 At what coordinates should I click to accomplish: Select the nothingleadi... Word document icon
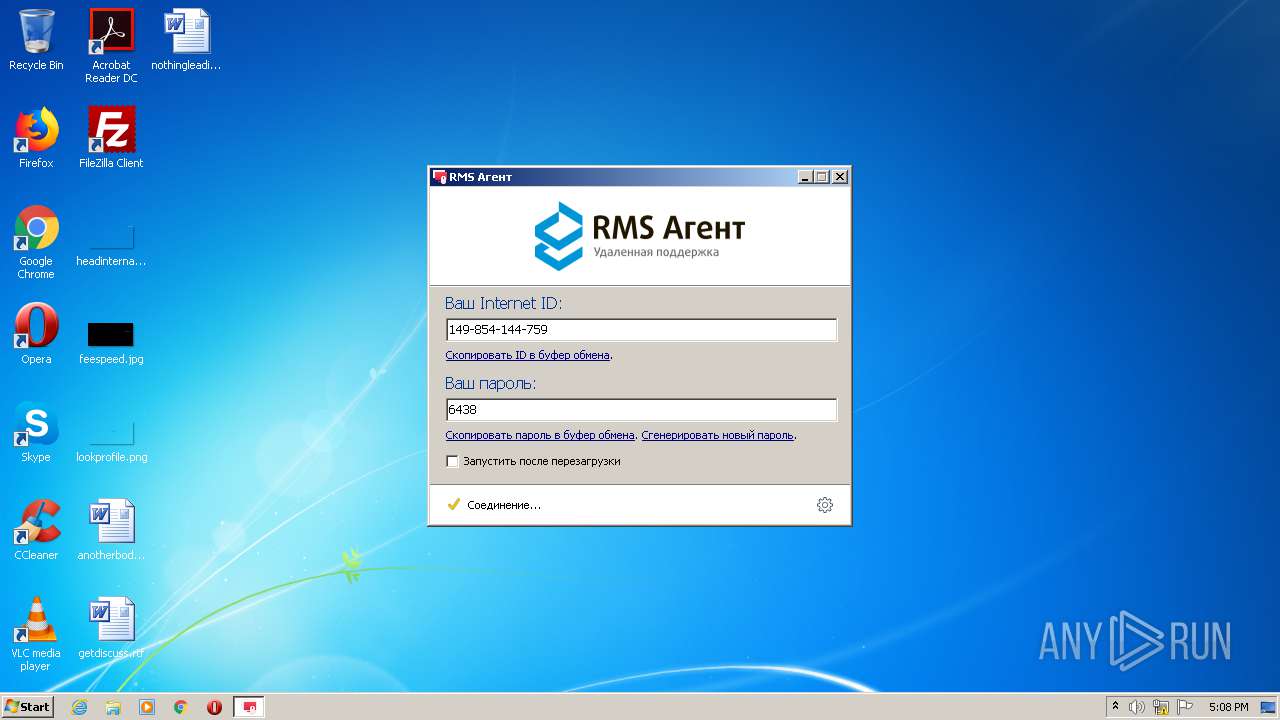[x=186, y=40]
